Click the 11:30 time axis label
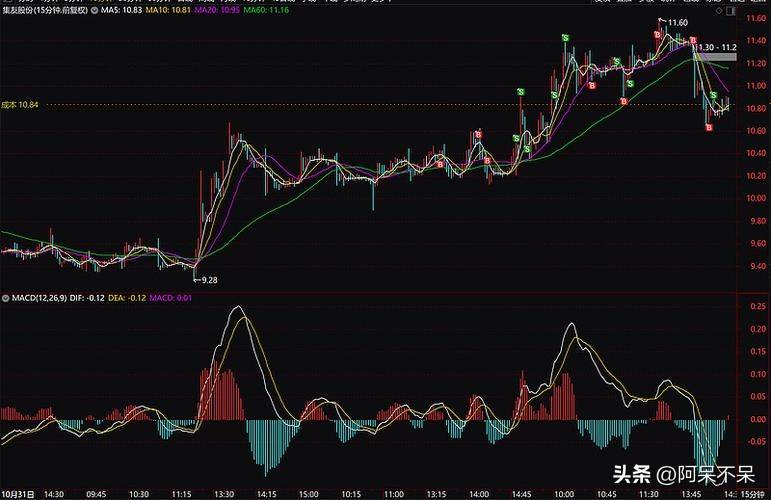Image resolution: width=771 pixels, height=500 pixels. [x=649, y=494]
